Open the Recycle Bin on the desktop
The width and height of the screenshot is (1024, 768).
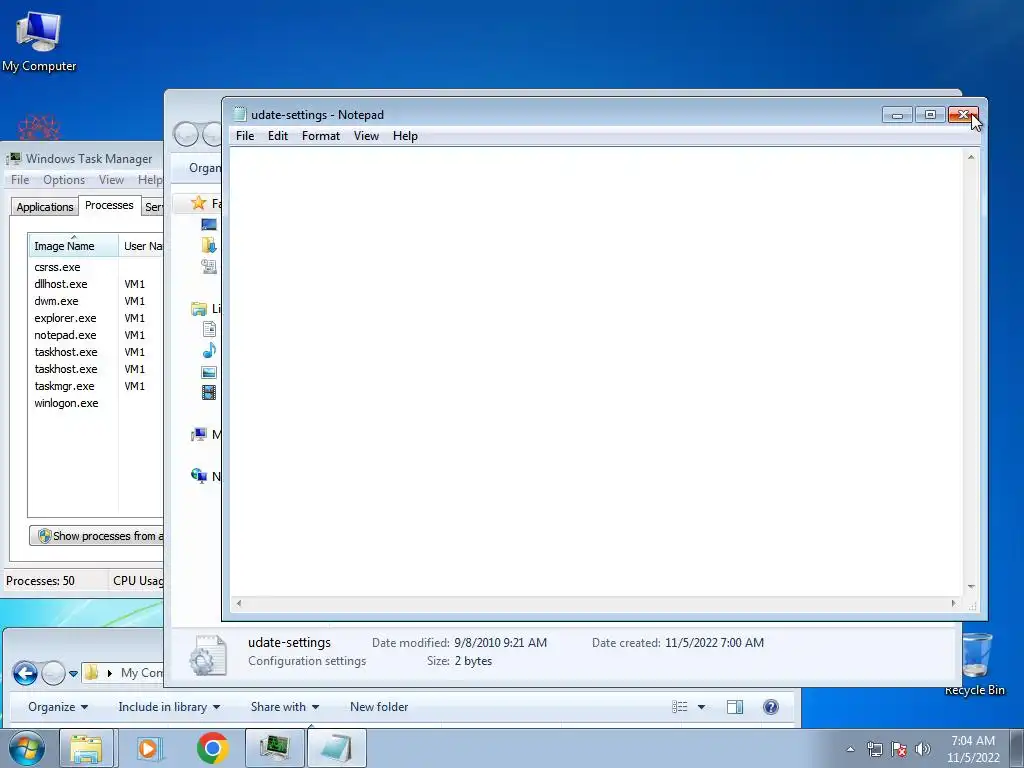click(x=976, y=664)
